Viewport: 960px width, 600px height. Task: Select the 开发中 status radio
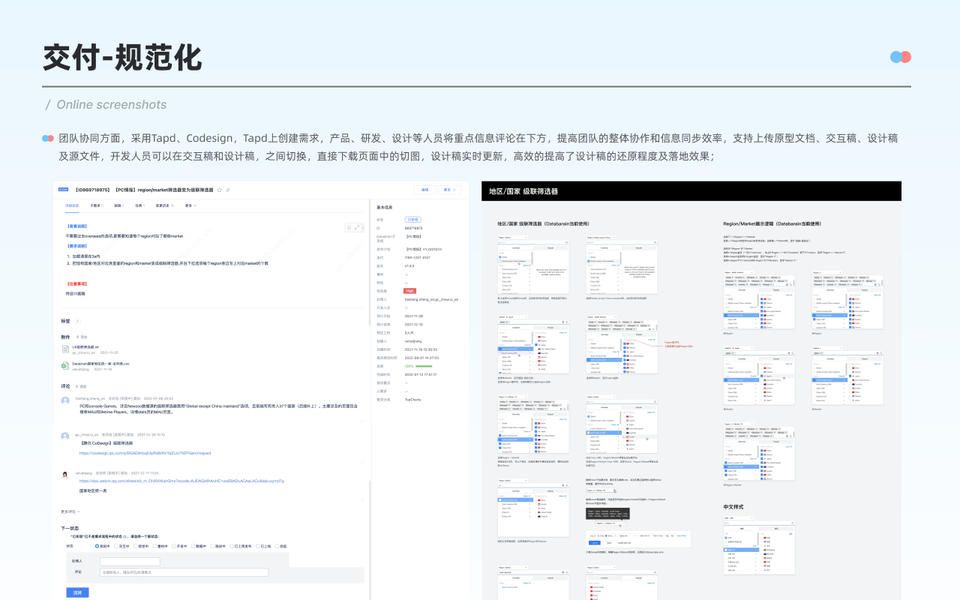tap(174, 546)
